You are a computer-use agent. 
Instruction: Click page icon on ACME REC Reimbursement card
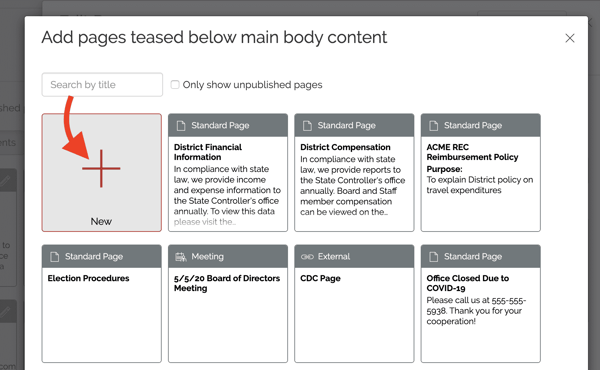434,126
